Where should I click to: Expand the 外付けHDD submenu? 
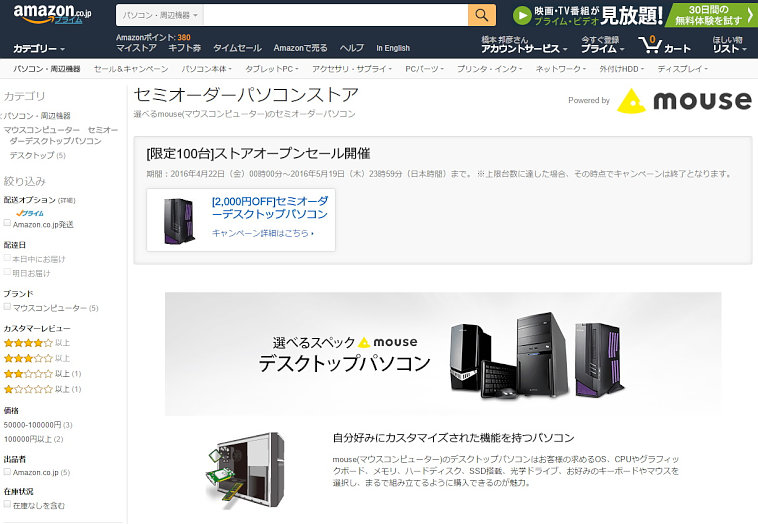point(622,69)
